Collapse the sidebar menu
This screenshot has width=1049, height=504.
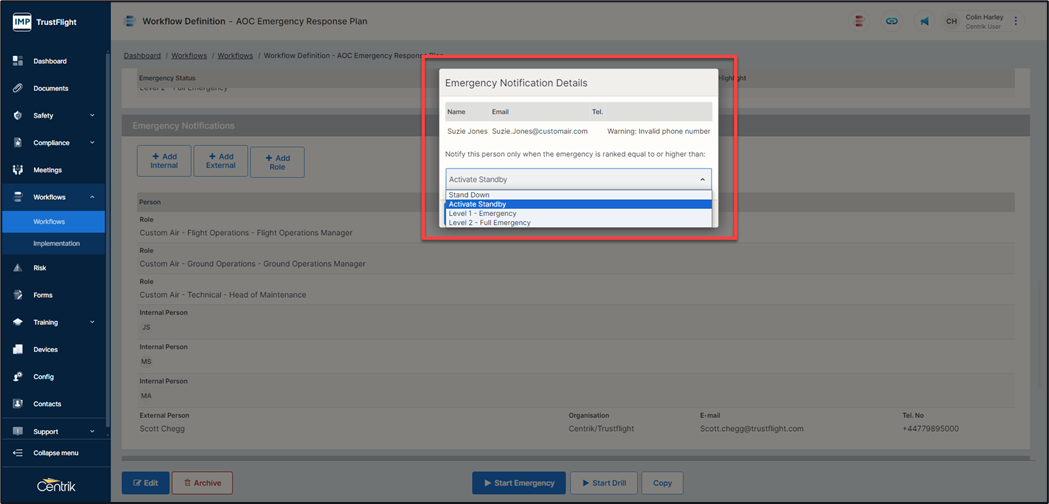click(x=55, y=453)
